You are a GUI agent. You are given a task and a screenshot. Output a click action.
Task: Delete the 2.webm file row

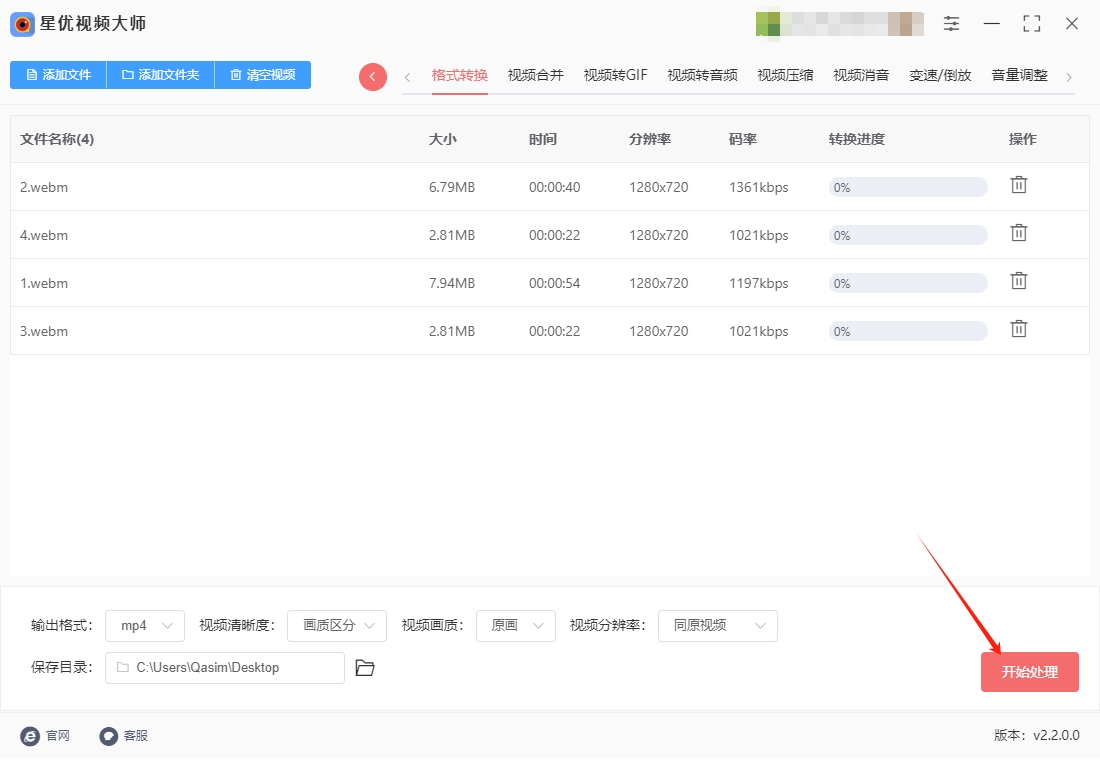1019,185
